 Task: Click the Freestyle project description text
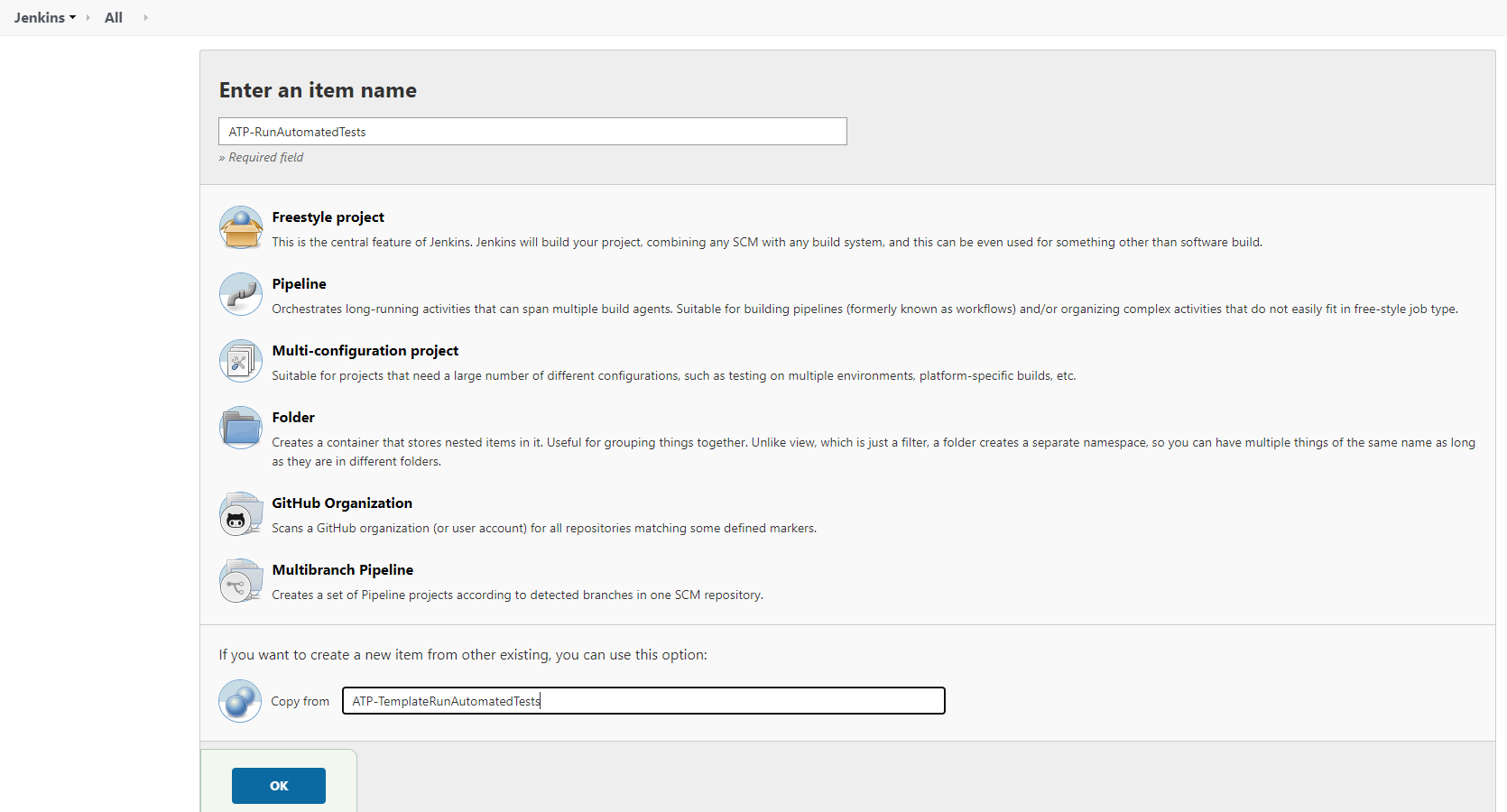pos(767,243)
